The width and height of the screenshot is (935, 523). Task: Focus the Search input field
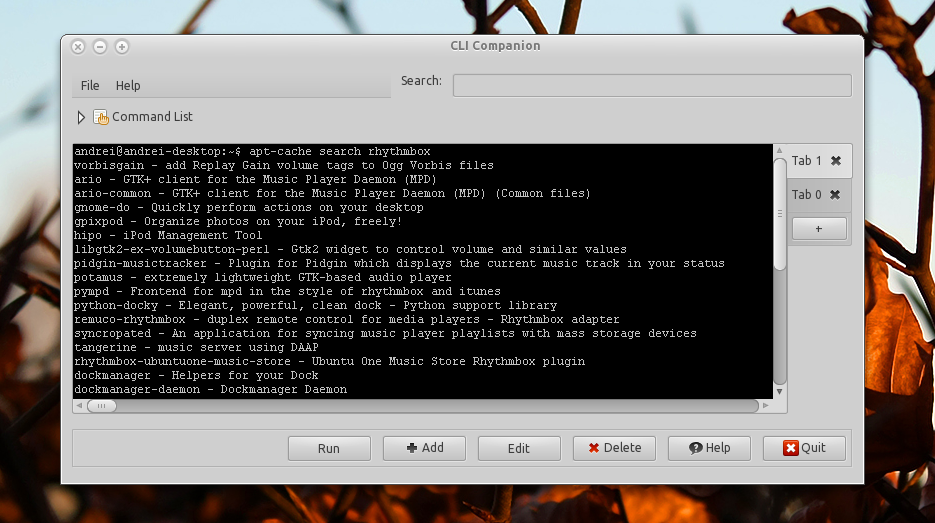pos(652,85)
